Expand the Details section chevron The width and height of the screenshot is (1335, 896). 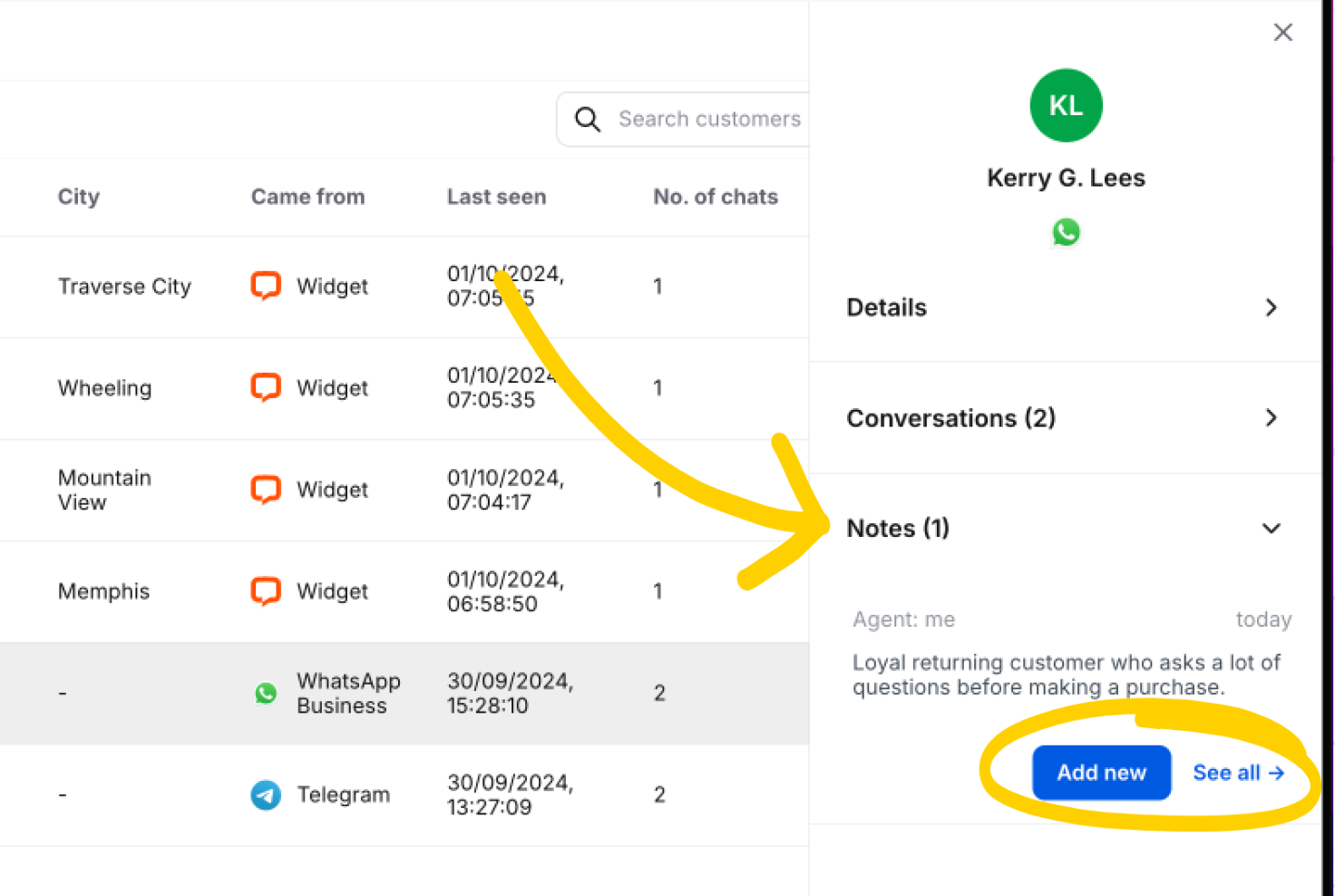click(1271, 307)
